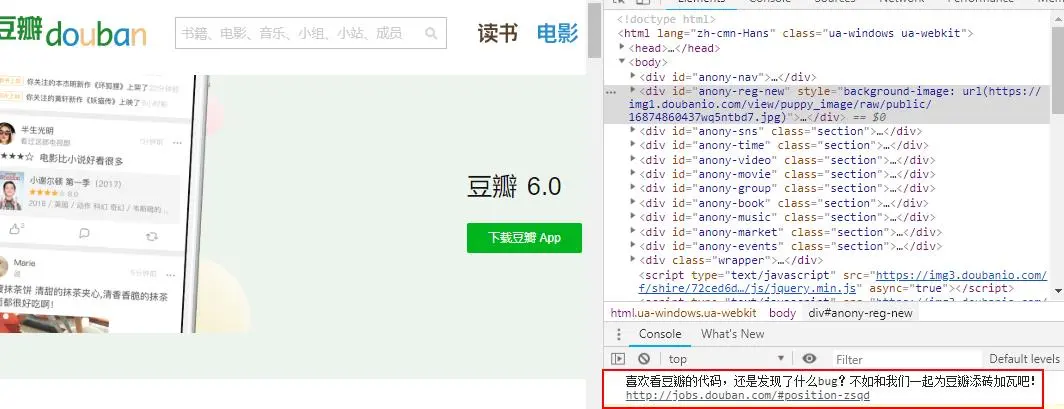This screenshot has width=1064, height=409.
Task: Open the jquery.min.js script source link
Action: click(843, 281)
